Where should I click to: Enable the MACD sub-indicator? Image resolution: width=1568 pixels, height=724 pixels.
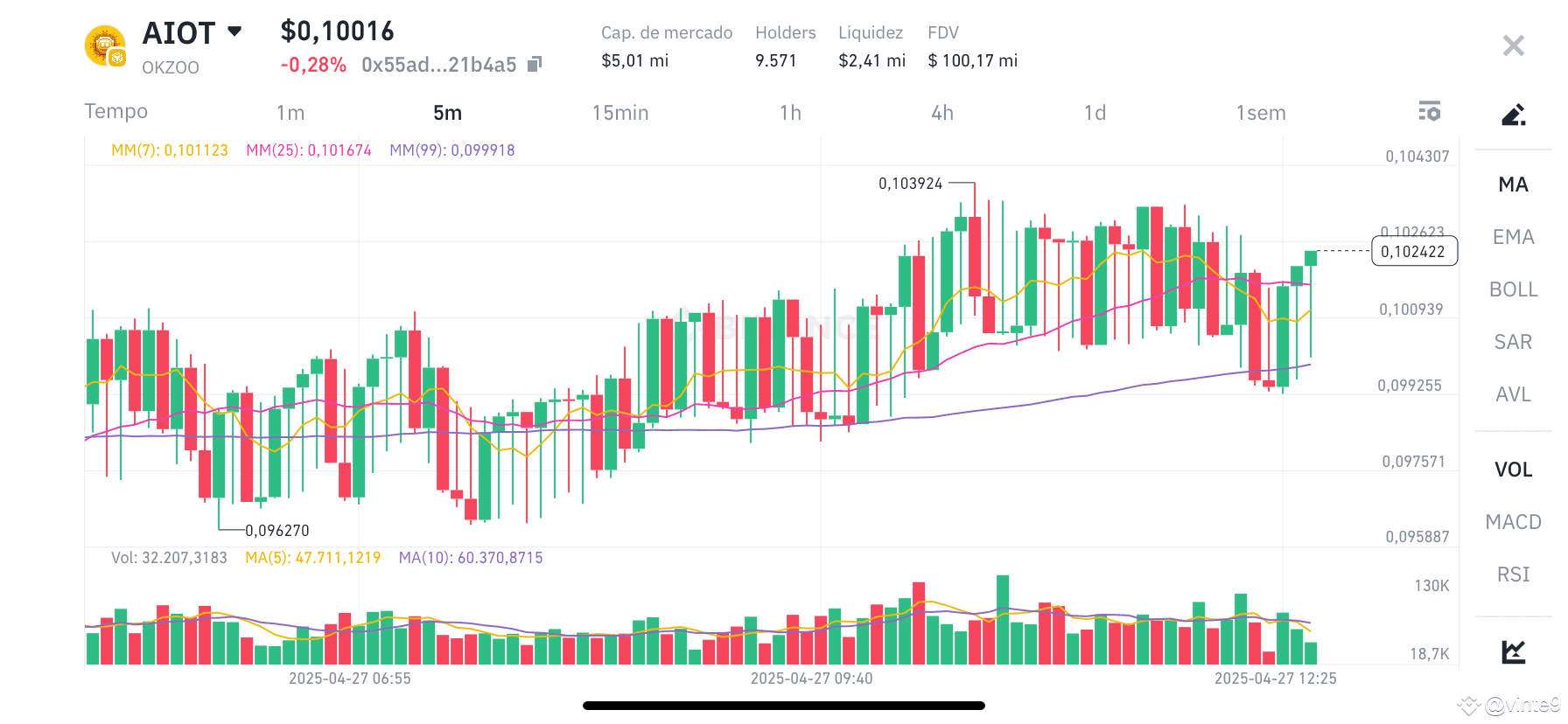(x=1514, y=522)
